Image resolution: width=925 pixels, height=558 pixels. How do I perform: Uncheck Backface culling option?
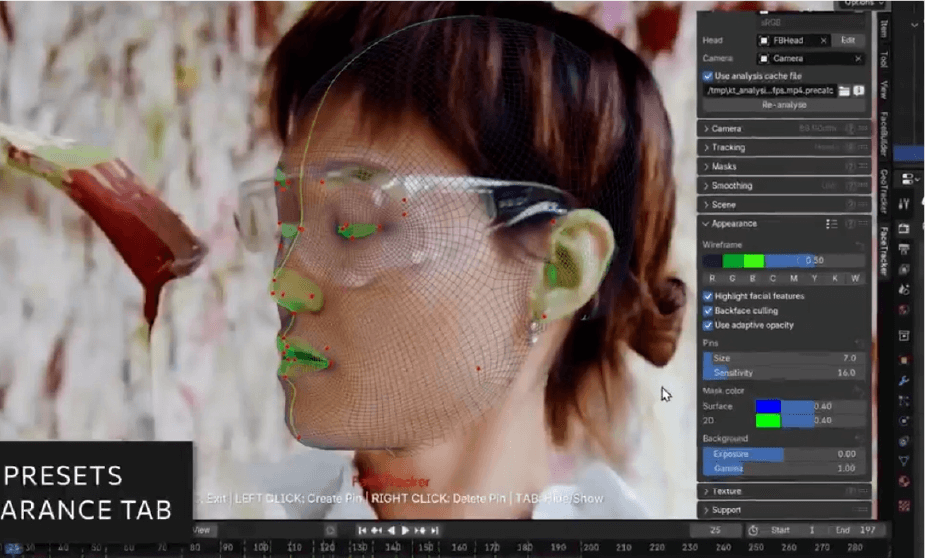[708, 311]
